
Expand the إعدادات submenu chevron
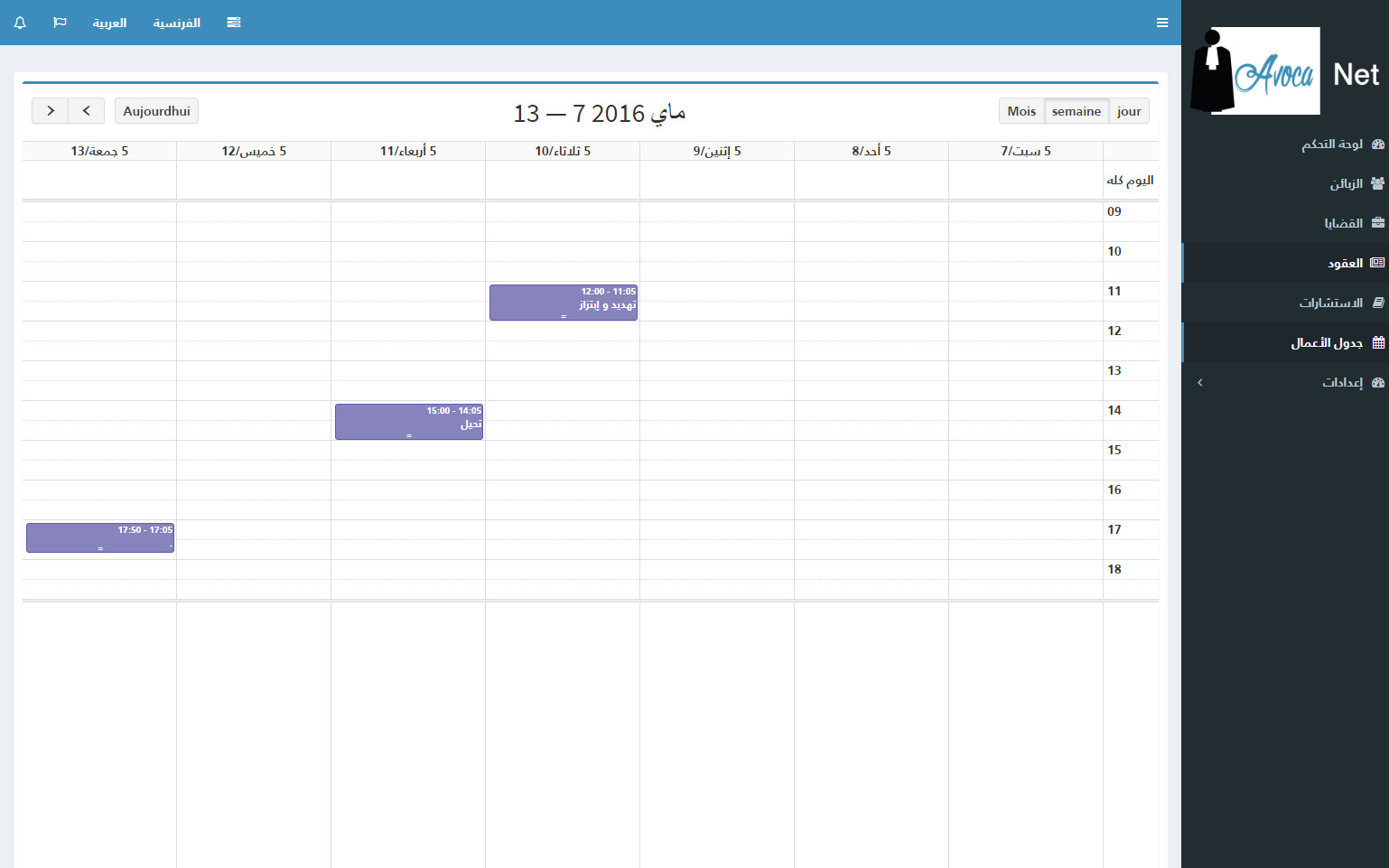tap(1200, 383)
